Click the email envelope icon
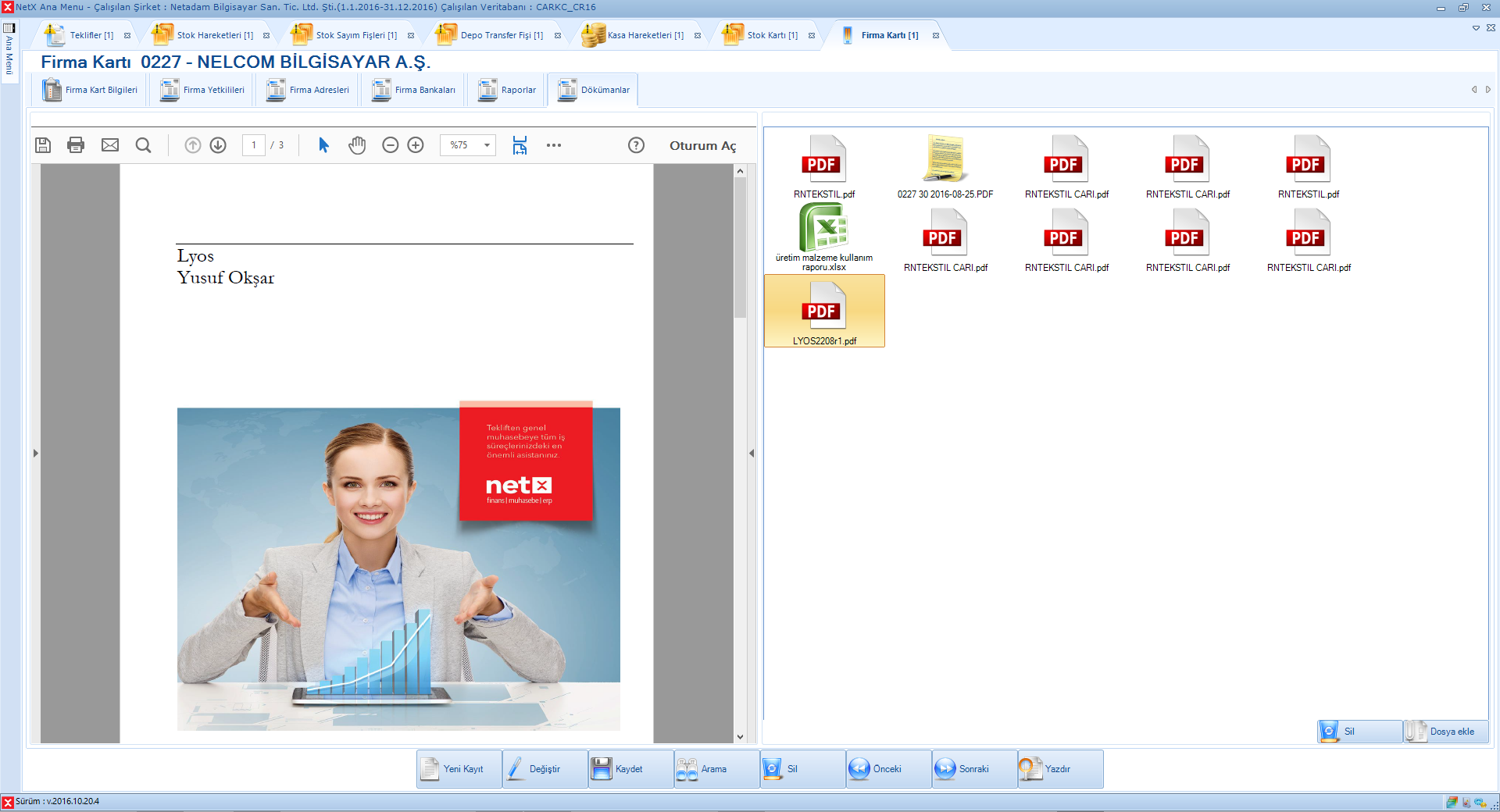The image size is (1500, 812). click(110, 145)
